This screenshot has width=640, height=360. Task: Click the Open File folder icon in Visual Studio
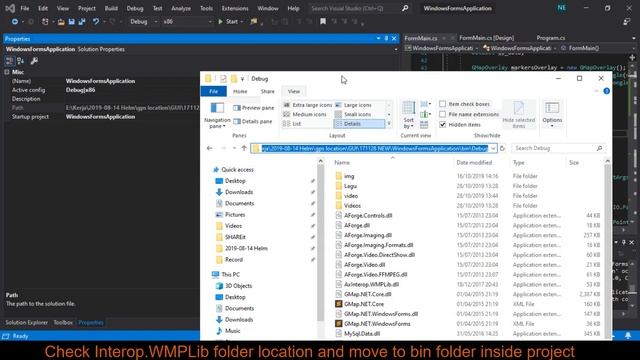[x=61, y=22]
